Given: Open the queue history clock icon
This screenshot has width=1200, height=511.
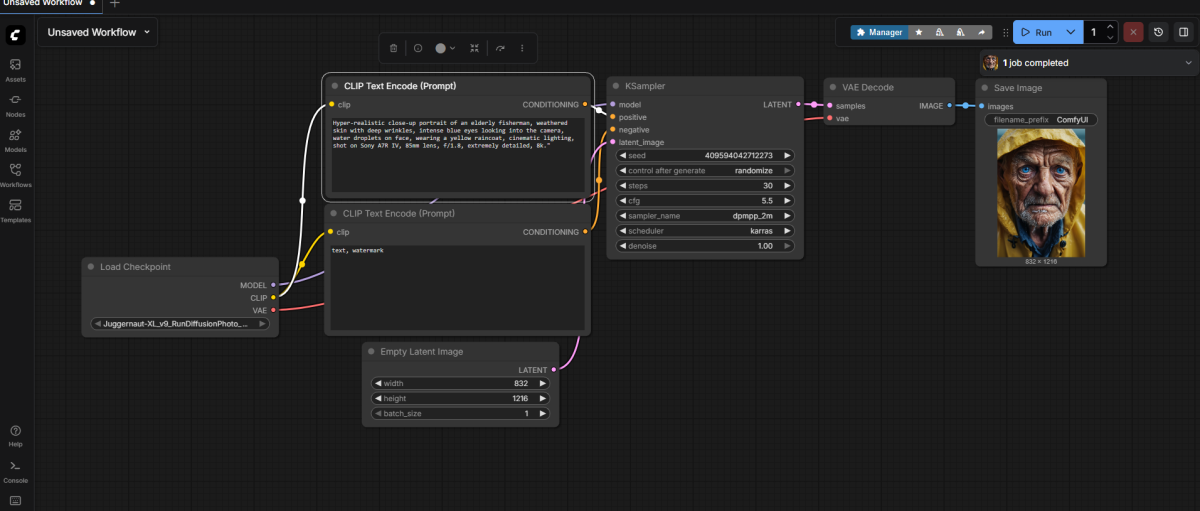Looking at the screenshot, I should tap(1158, 32).
